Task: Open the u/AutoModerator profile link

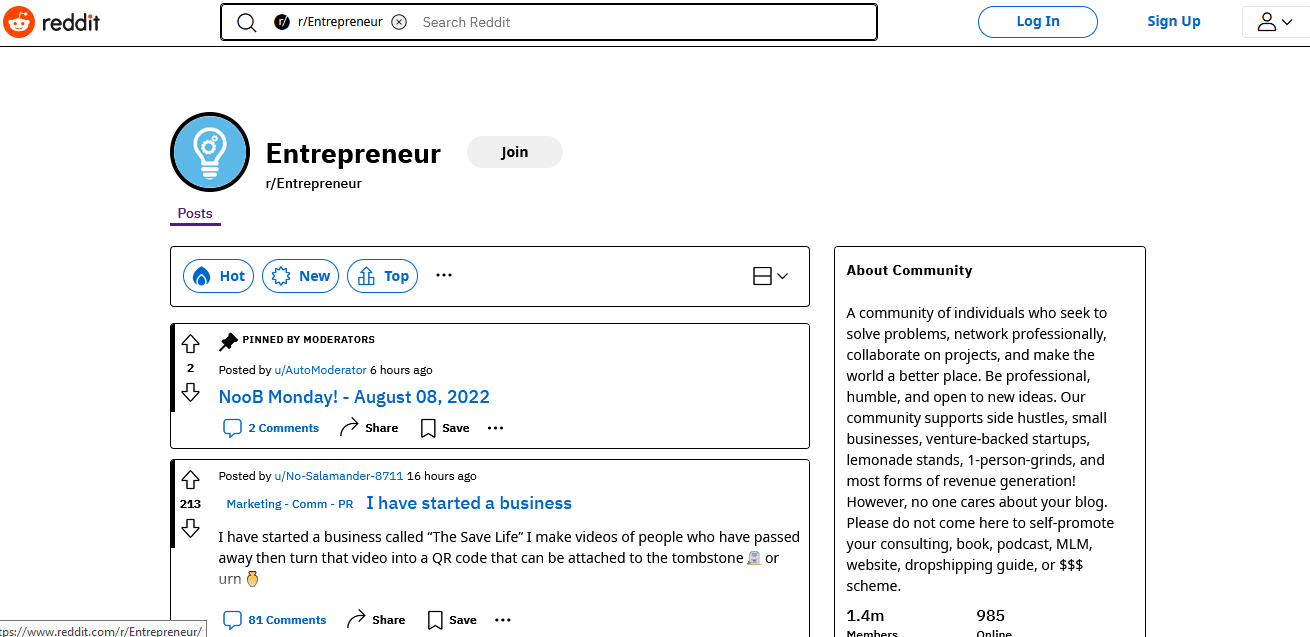Action: pyautogui.click(x=321, y=370)
